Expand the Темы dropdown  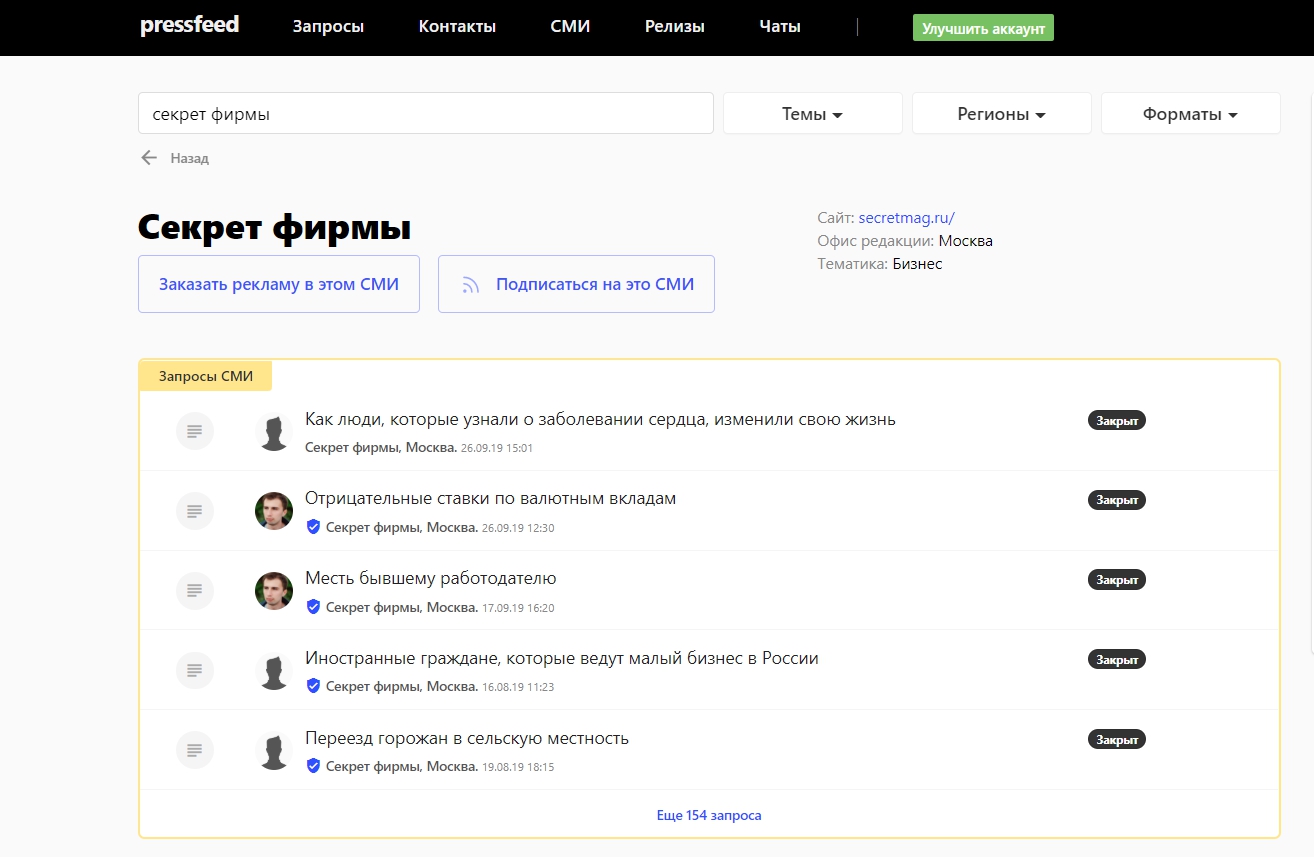point(812,114)
